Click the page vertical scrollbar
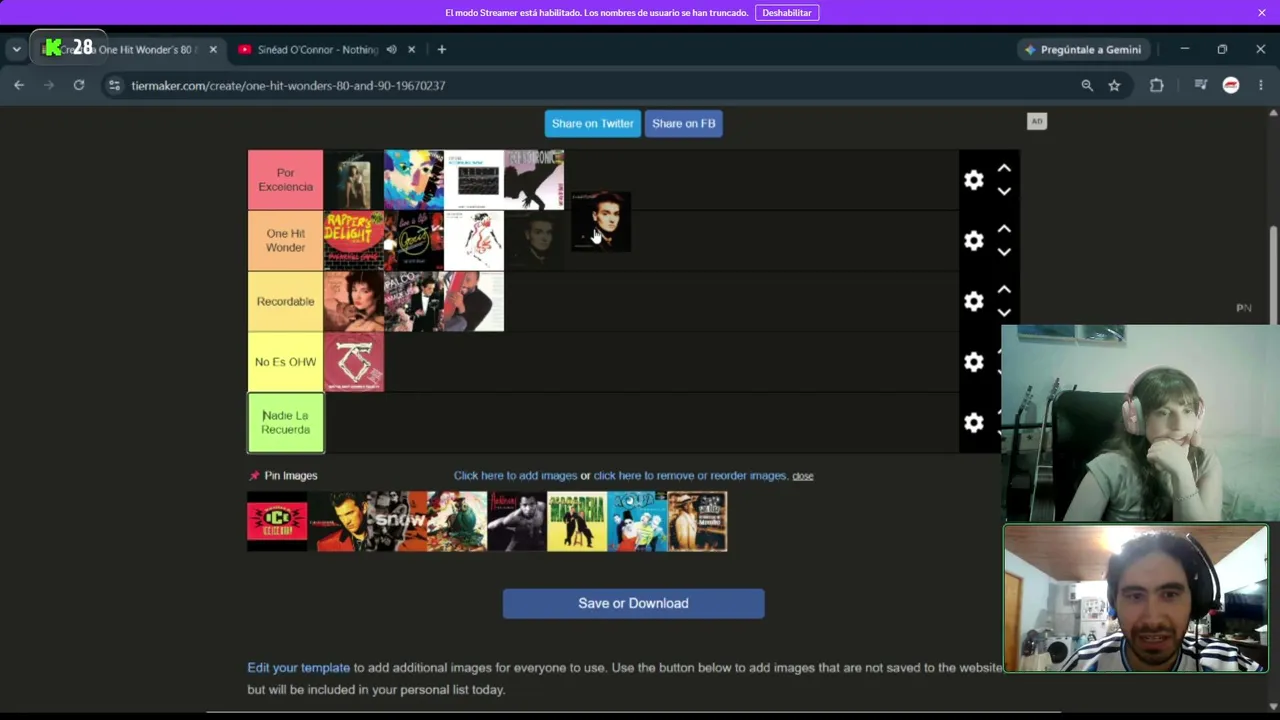 1273,275
